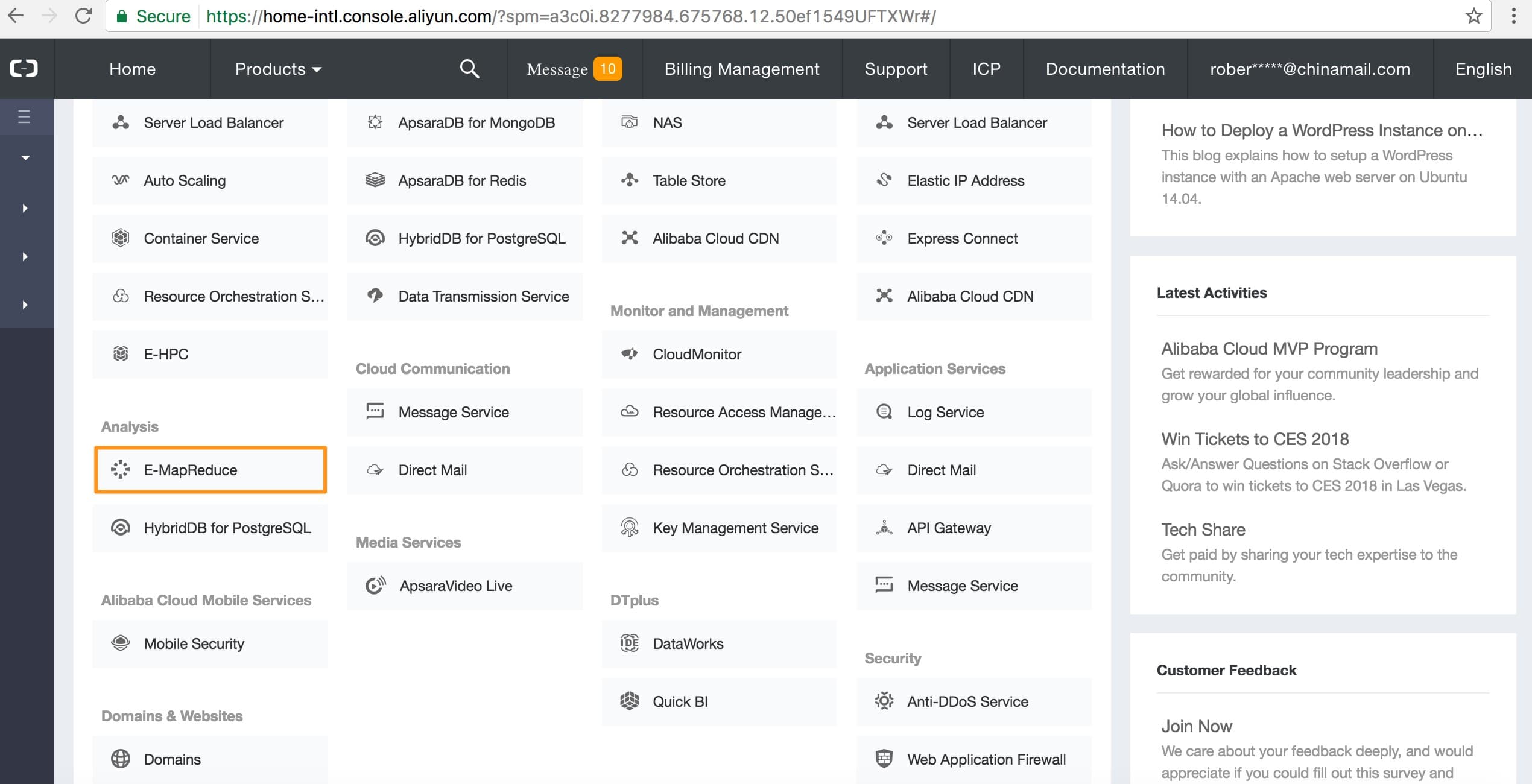
Task: Open the English language selector
Action: [1483, 69]
